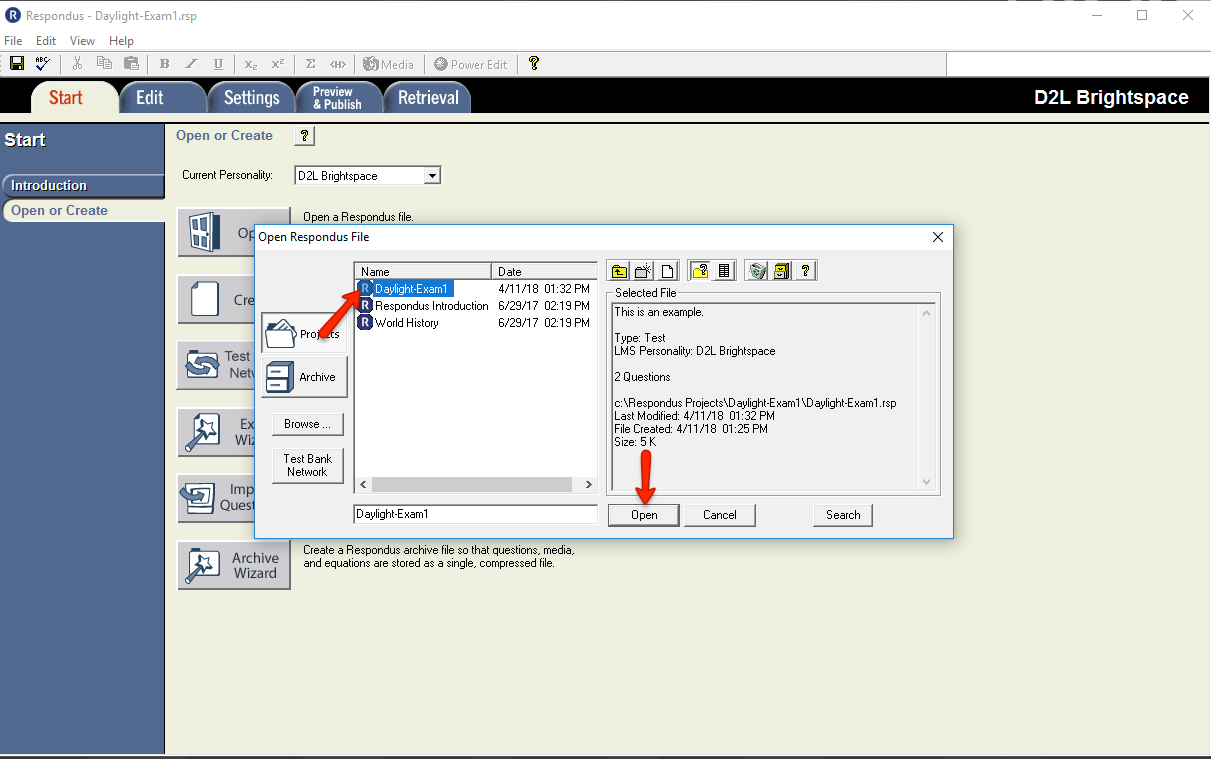Image resolution: width=1211 pixels, height=759 pixels.
Task: Sort files by Name column header
Action: point(423,271)
